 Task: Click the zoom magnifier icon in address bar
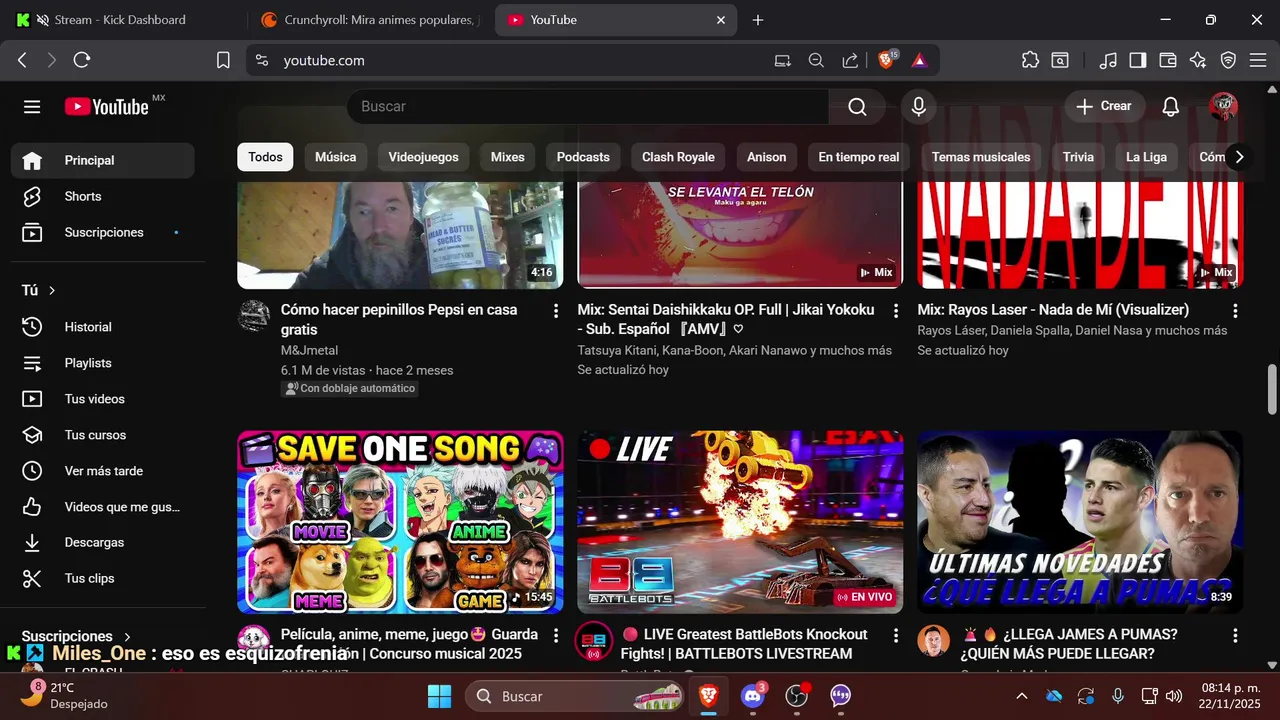pyautogui.click(x=816, y=60)
